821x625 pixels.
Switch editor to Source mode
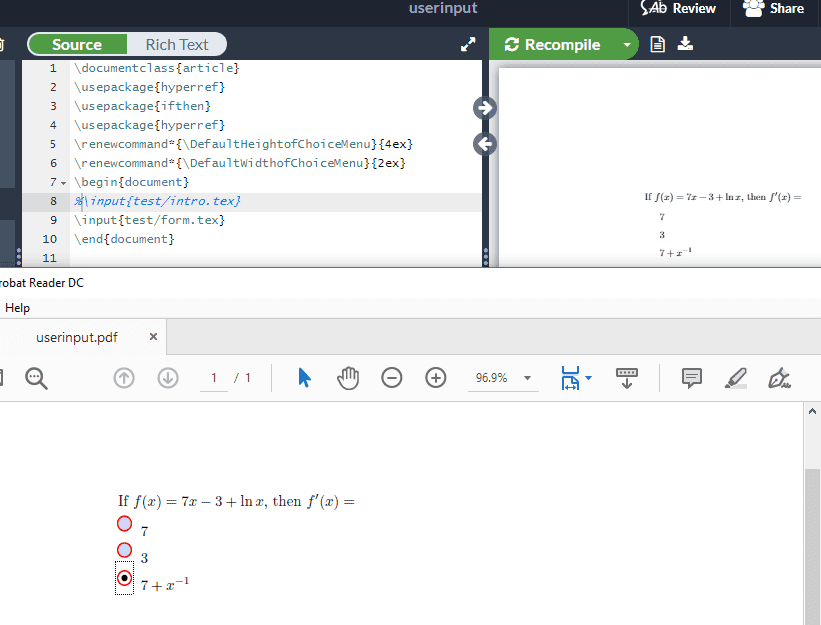77,44
